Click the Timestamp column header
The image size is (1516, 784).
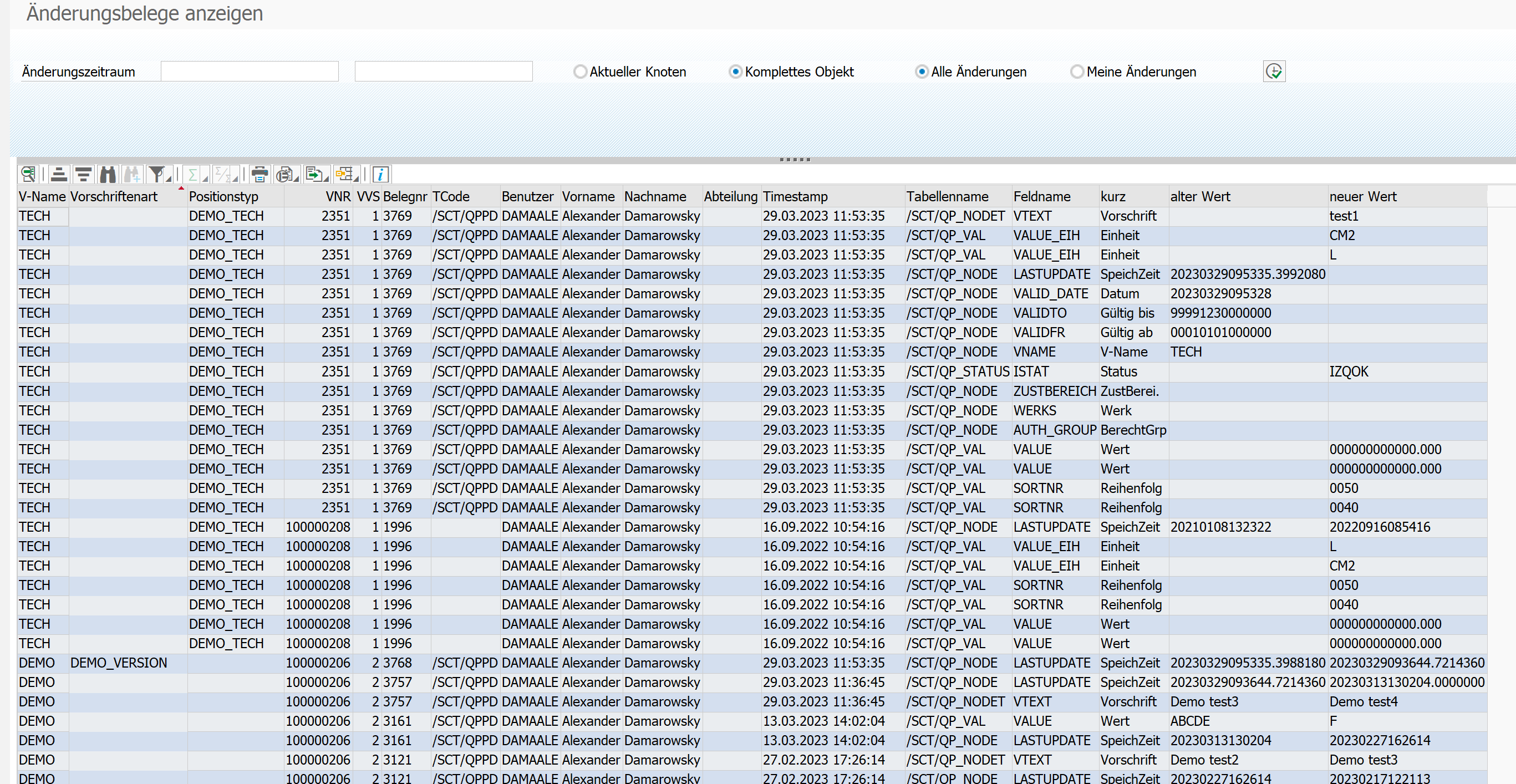point(795,197)
